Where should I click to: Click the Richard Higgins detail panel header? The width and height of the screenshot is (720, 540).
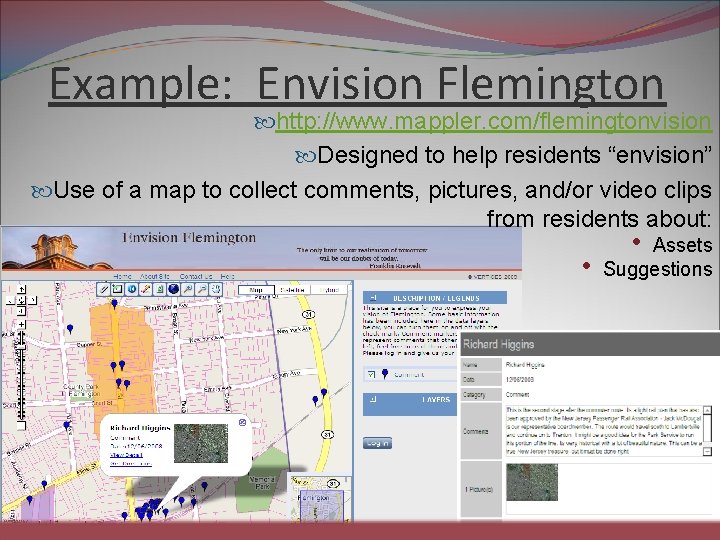point(590,344)
